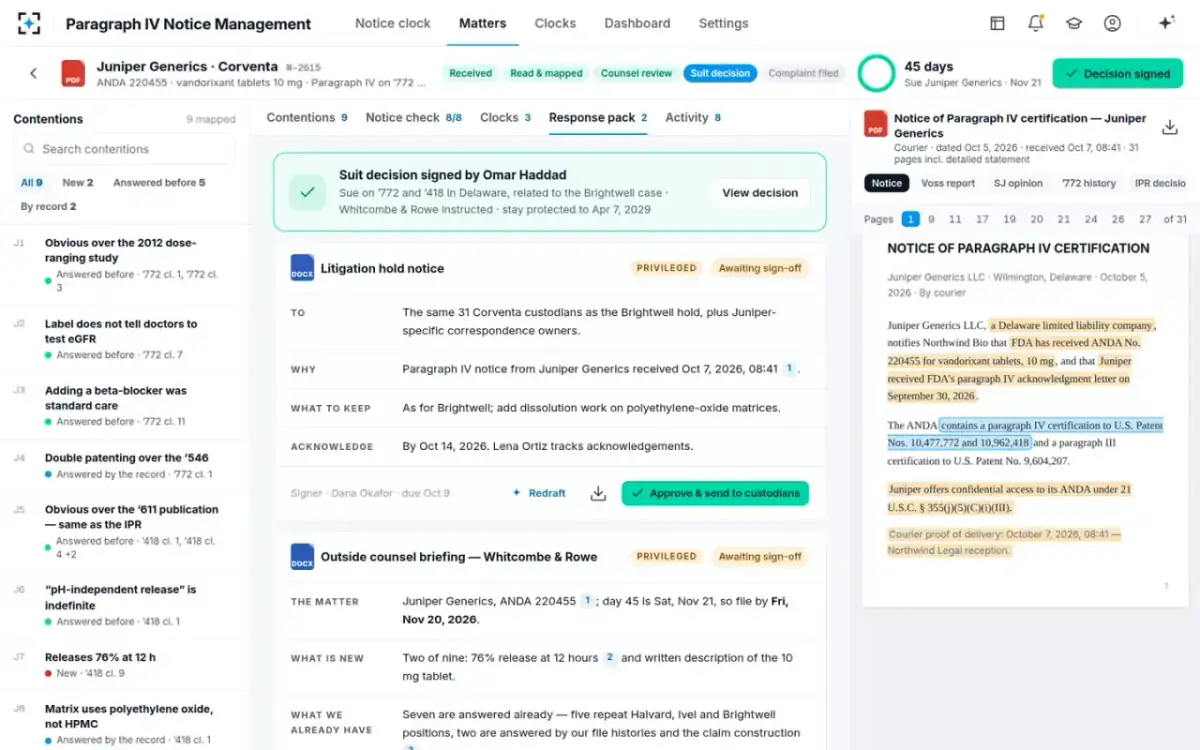This screenshot has width=1200, height=750.
Task: Jump to page 9 of the notice
Action: click(x=931, y=219)
